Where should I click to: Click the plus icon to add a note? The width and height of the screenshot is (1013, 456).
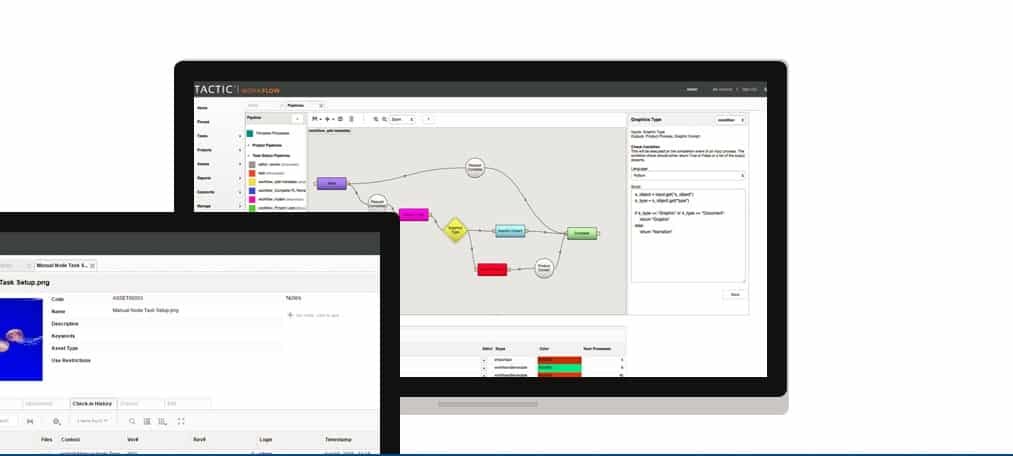290,315
